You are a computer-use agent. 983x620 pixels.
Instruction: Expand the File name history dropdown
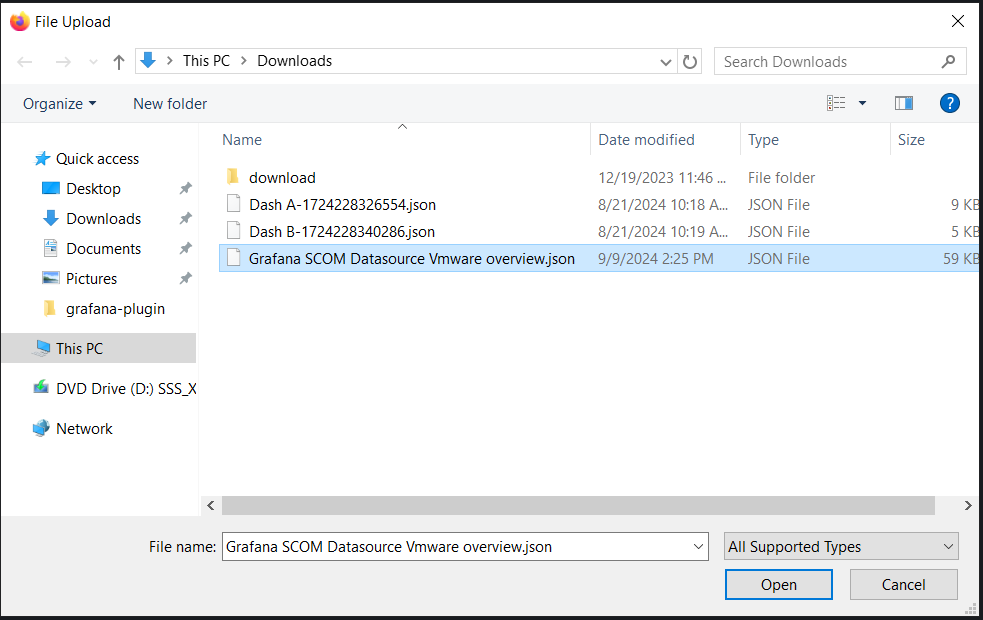coord(698,547)
